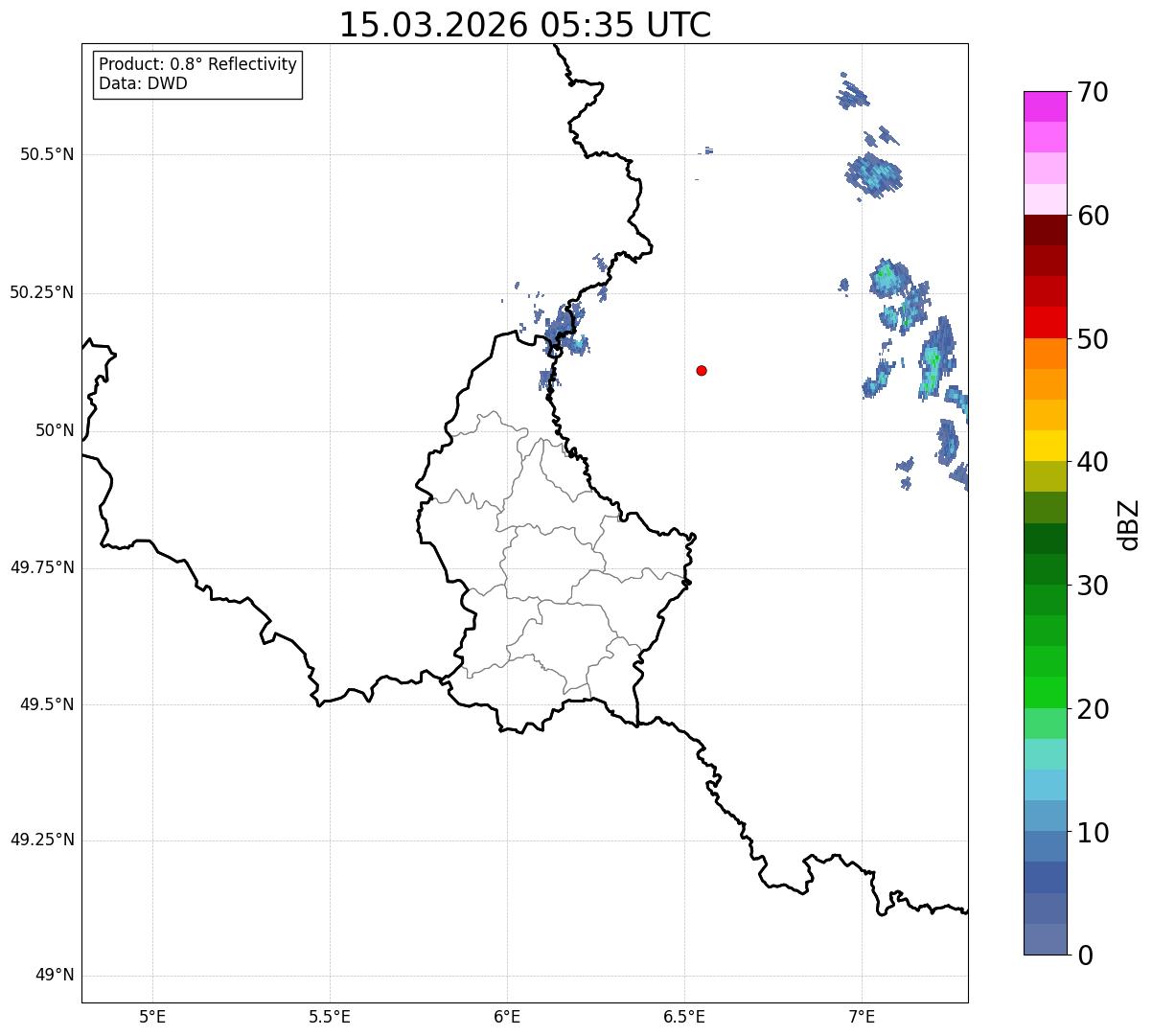Click the colorbar tick label 10
Image resolution: width=1152 pixels, height=1036 pixels.
tap(1093, 833)
